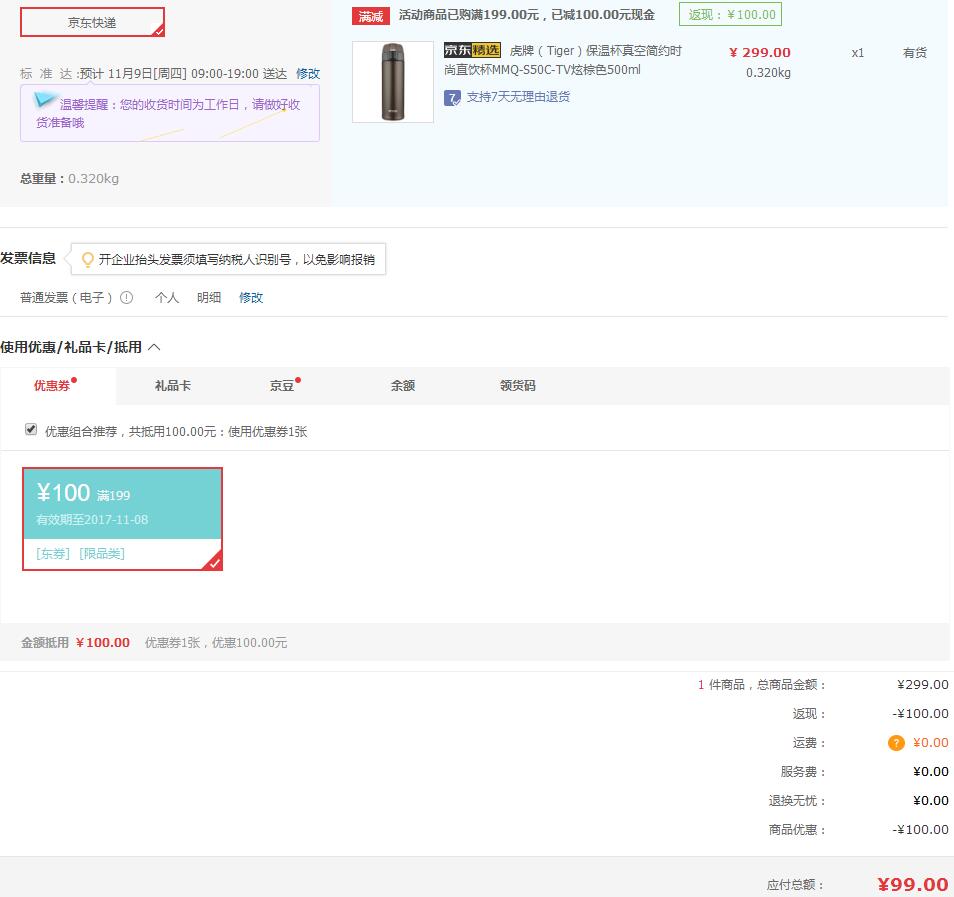Click 修改 link for invoice information
The width and height of the screenshot is (954, 897).
pyautogui.click(x=251, y=298)
